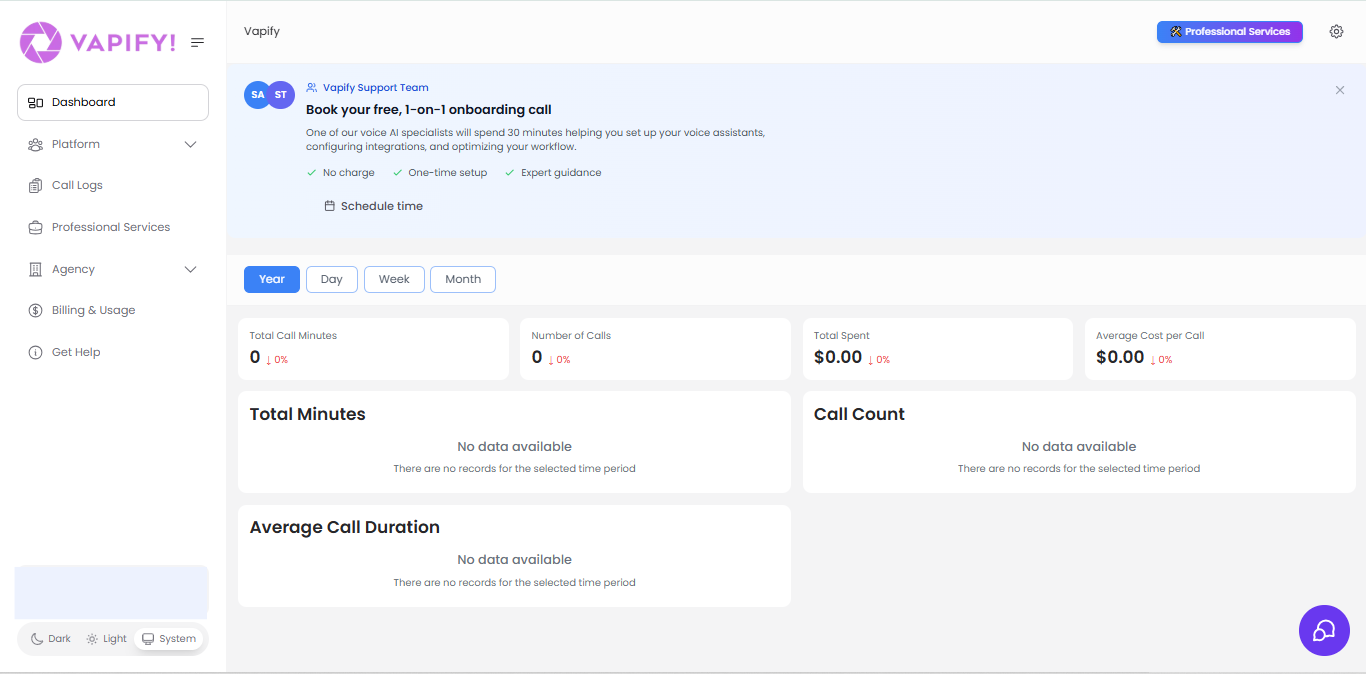Select the Month time range tab
Image resolution: width=1366 pixels, height=674 pixels.
pyautogui.click(x=463, y=279)
